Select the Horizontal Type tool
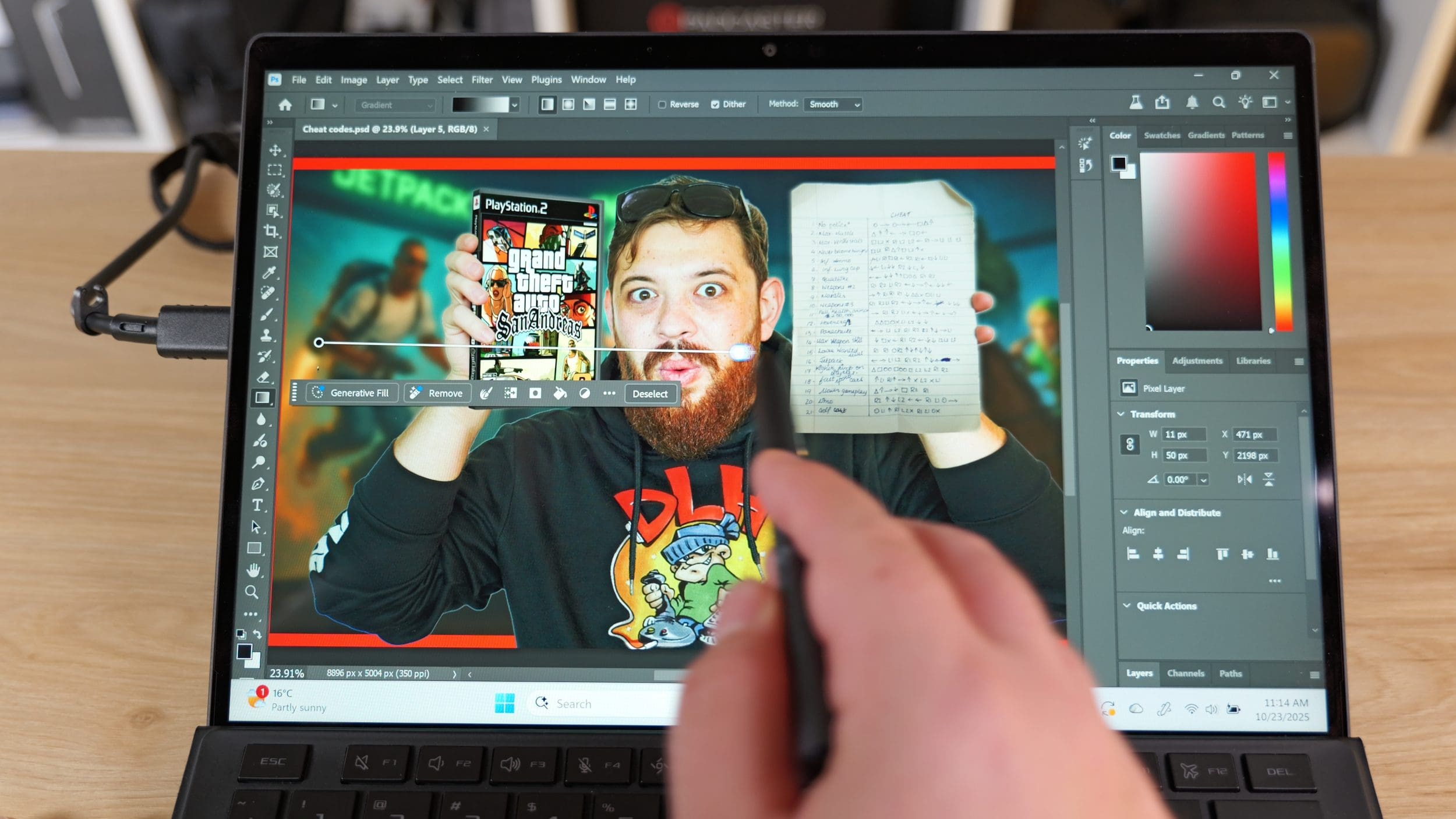Screen dimensions: 1456x819 click(x=257, y=505)
